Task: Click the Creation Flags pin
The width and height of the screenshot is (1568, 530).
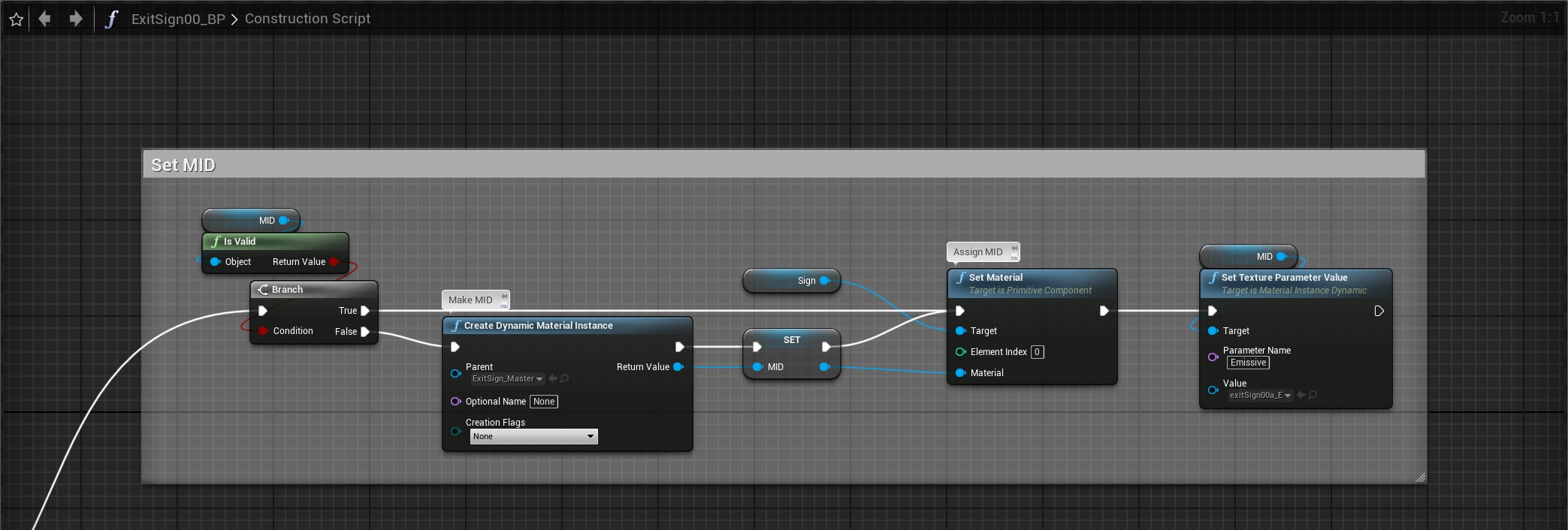Action: pos(455,431)
